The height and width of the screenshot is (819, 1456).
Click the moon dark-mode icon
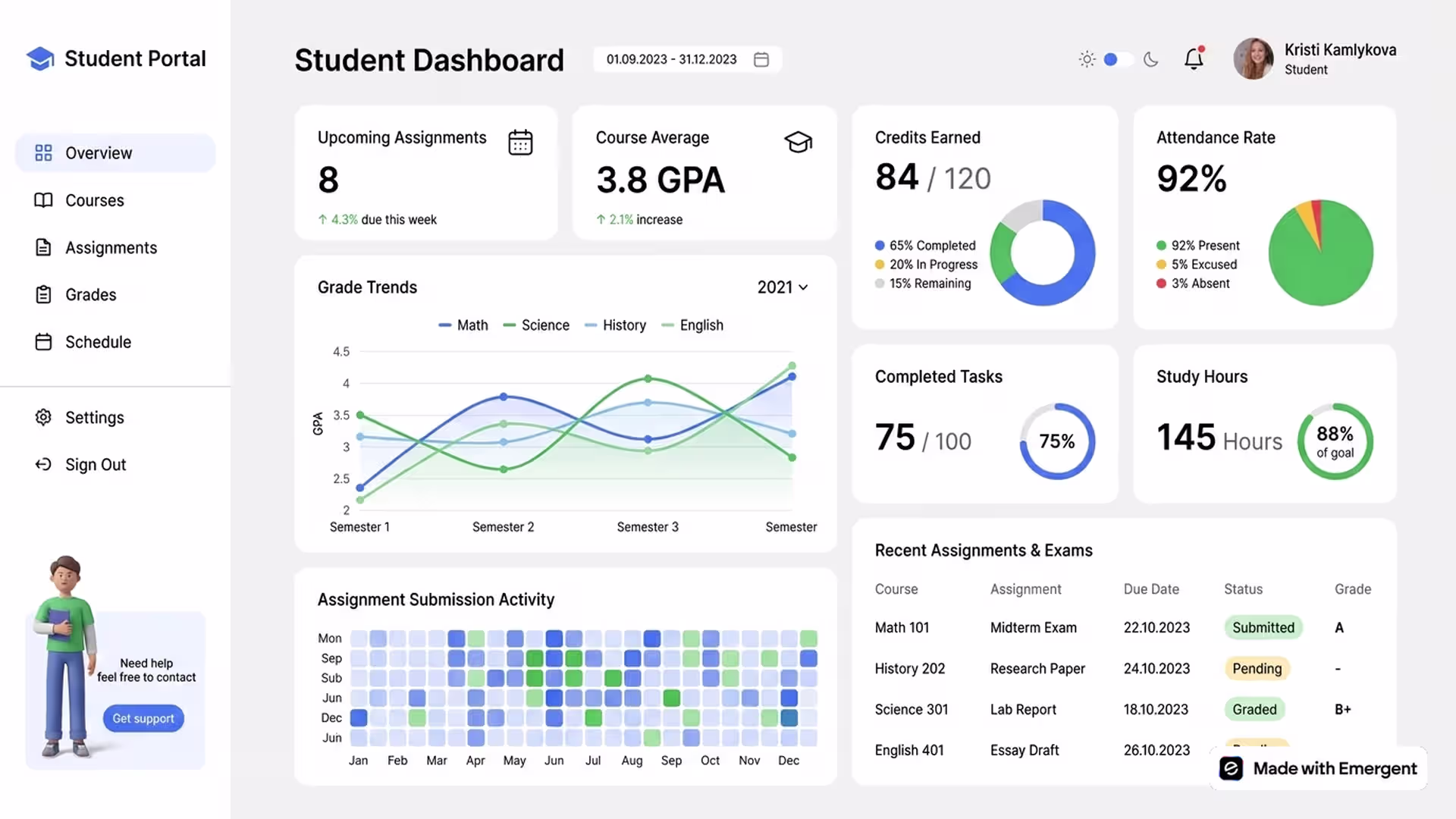point(1150,59)
